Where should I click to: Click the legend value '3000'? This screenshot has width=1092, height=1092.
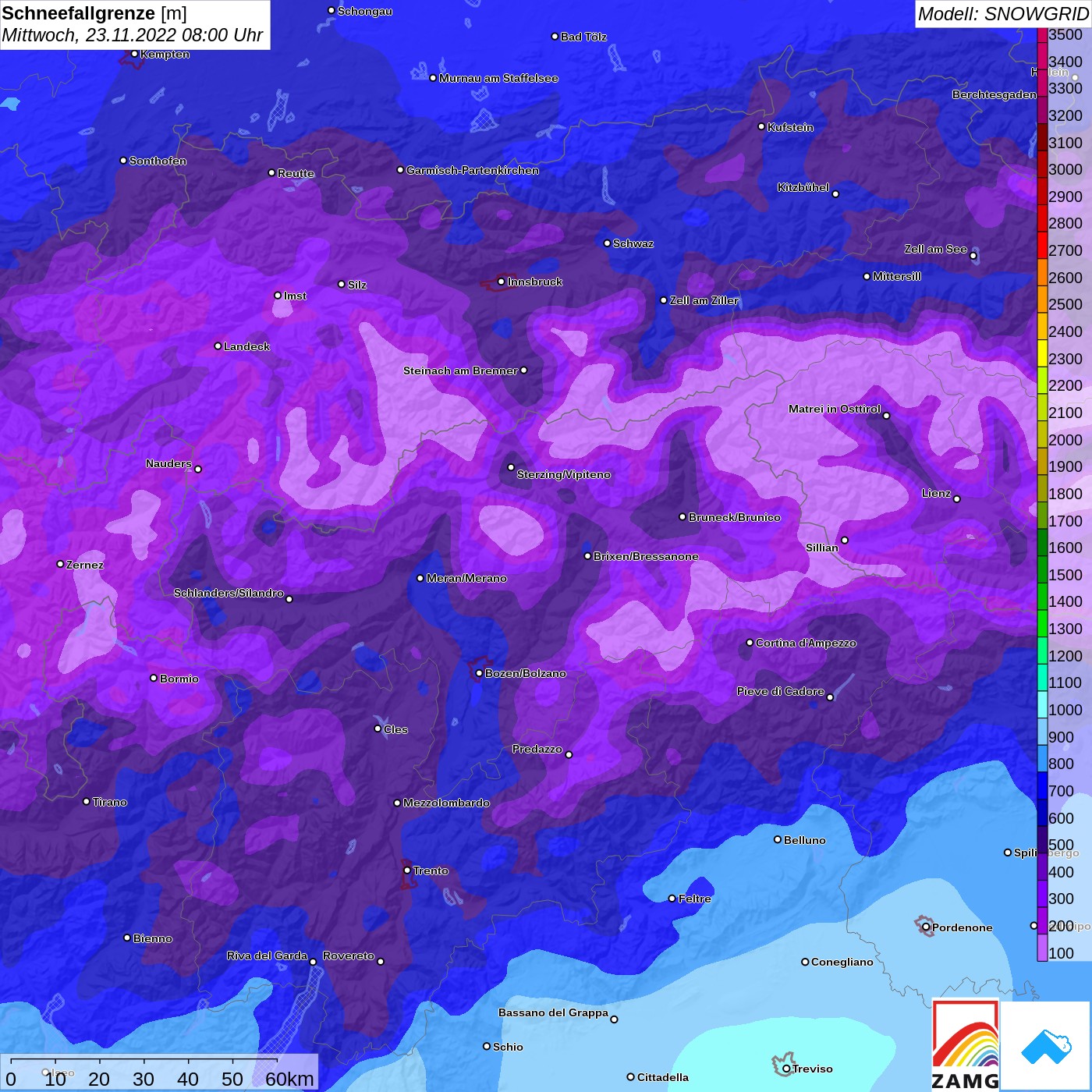coord(1065,169)
